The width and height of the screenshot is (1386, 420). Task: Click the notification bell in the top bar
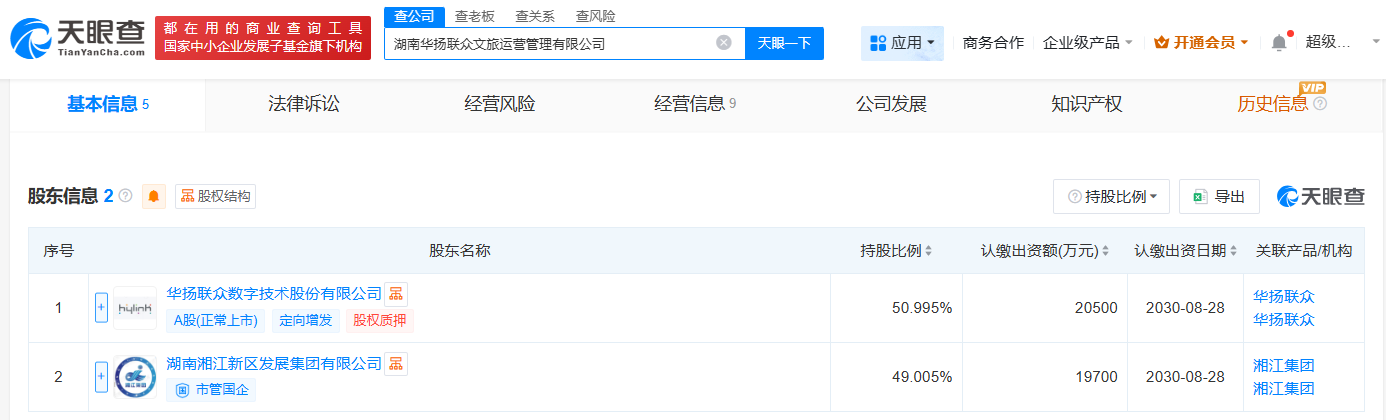[x=1279, y=42]
